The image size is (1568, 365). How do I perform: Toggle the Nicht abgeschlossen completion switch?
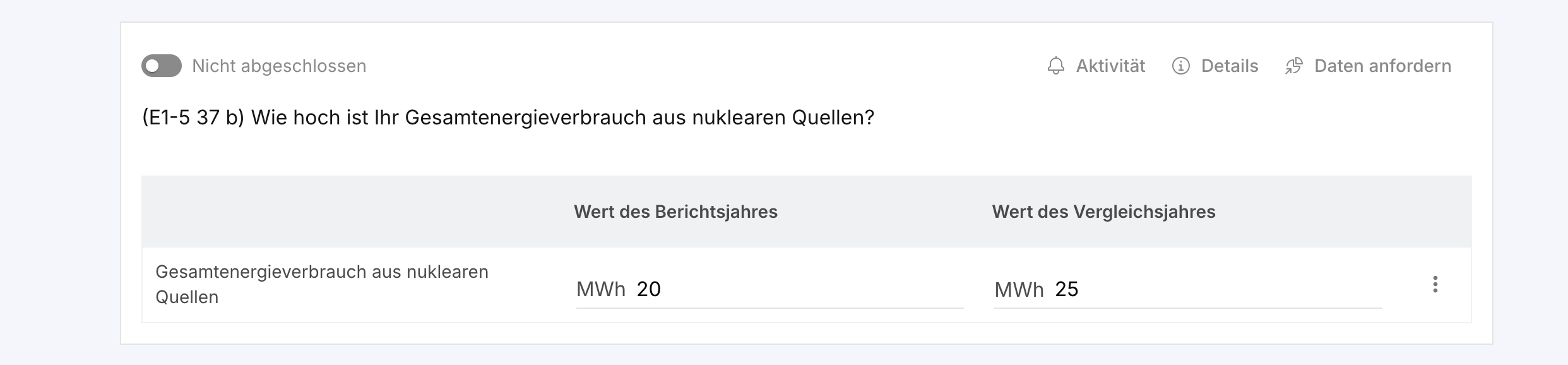point(162,66)
